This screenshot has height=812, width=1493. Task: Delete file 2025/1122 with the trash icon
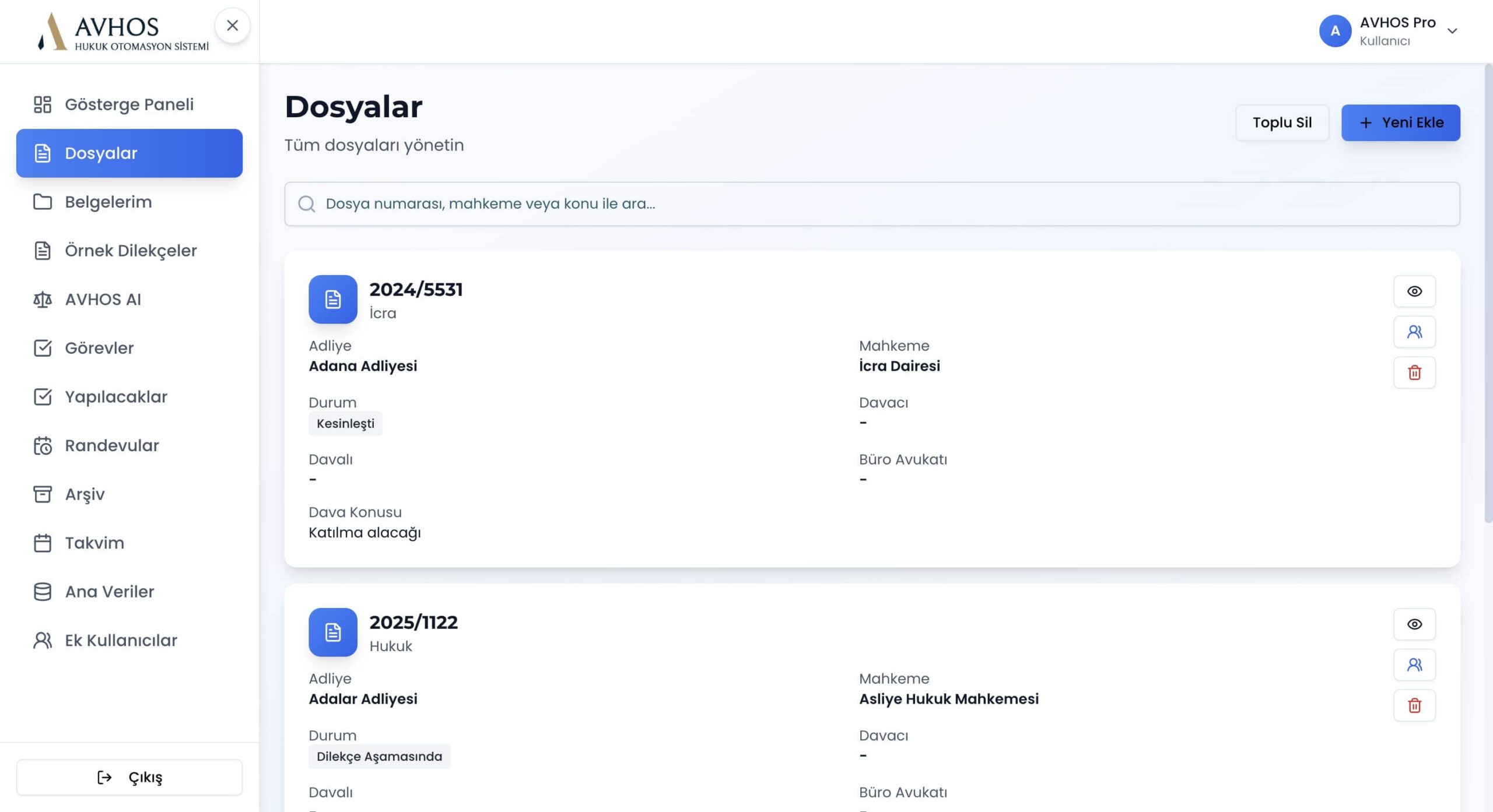1414,705
